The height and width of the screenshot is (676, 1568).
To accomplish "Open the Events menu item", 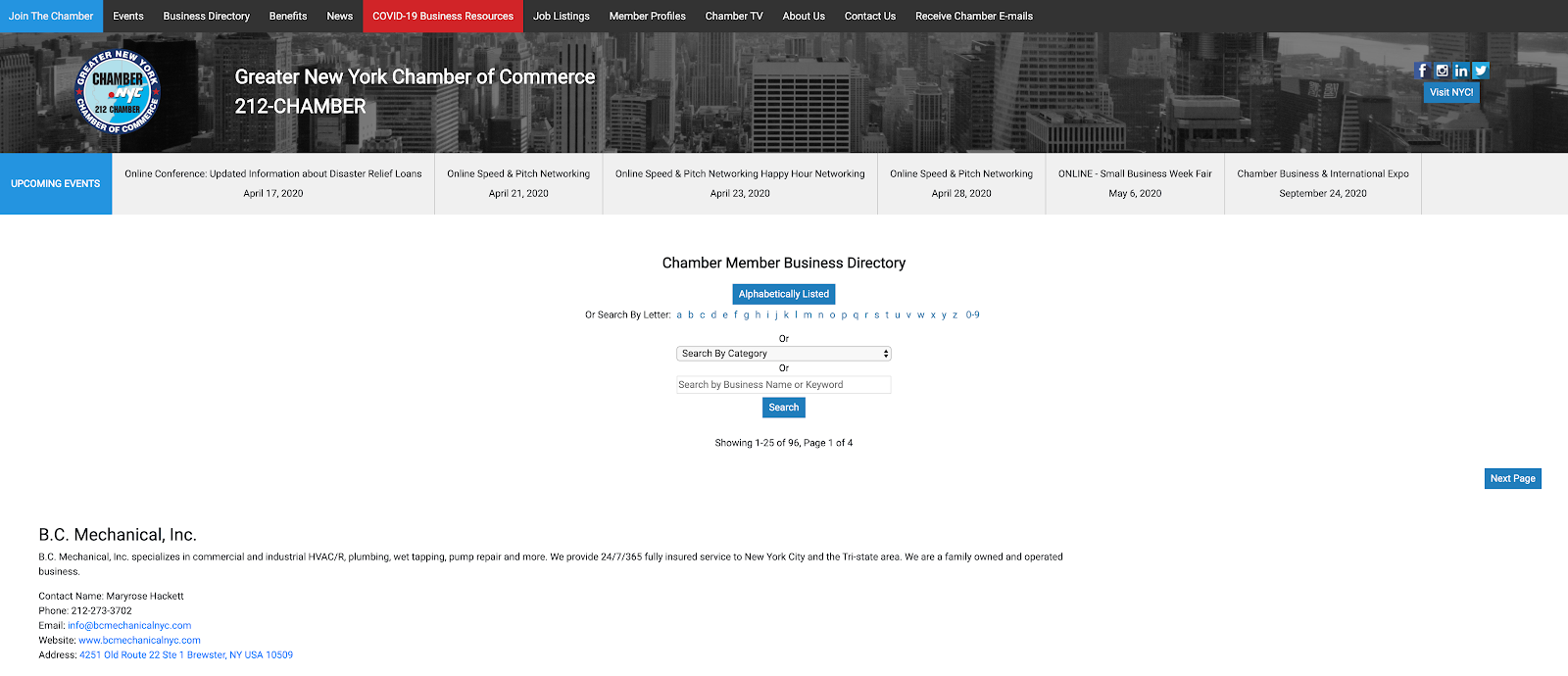I will tap(128, 16).
